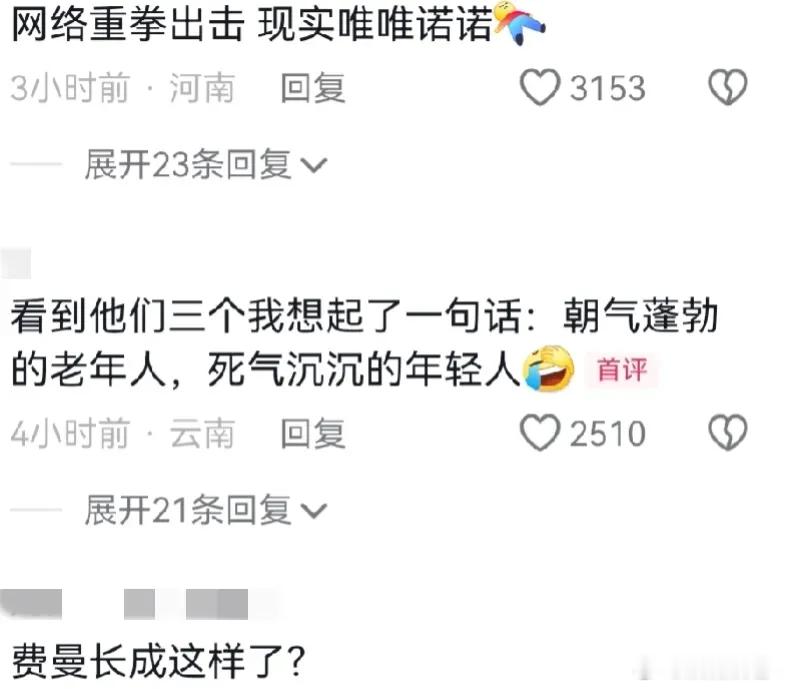Image resolution: width=798 pixels, height=689 pixels.
Task: Dislike the Henan comment via broken heart
Action: 728,87
